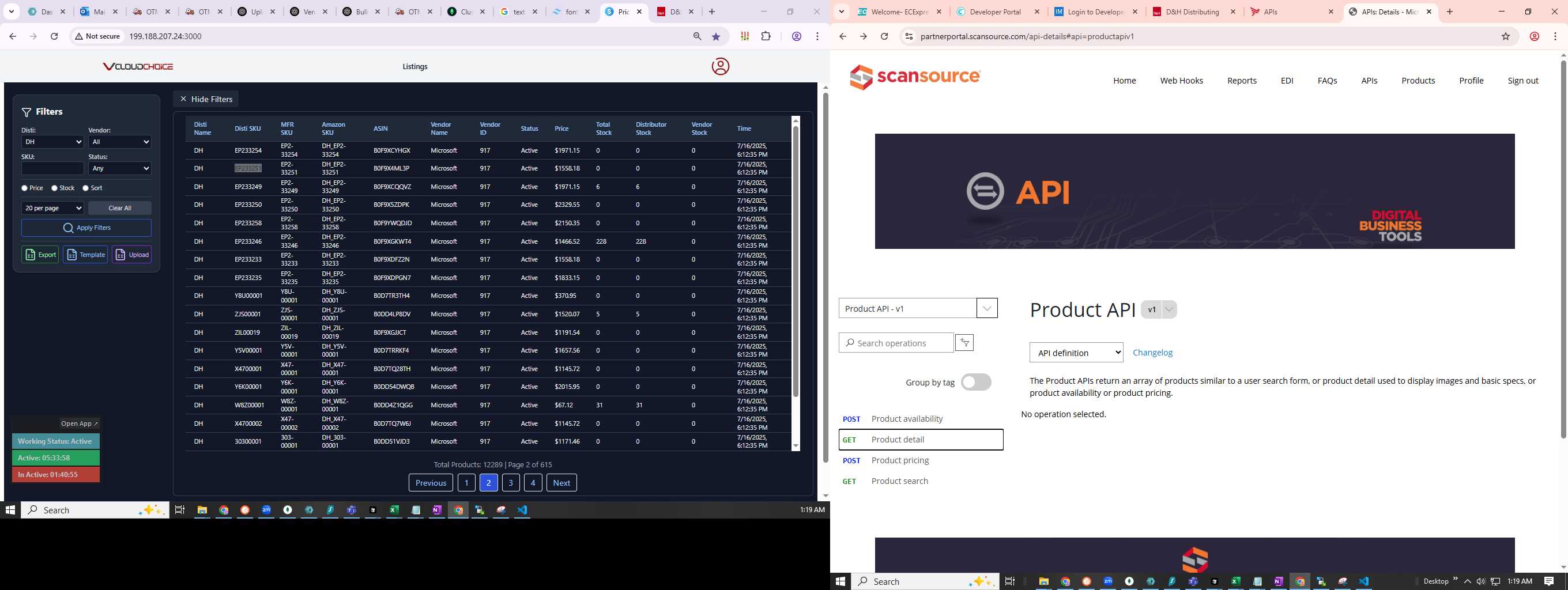Open extensions puzzle icon in left browser
This screenshot has width=1568, height=590.
[766, 36]
